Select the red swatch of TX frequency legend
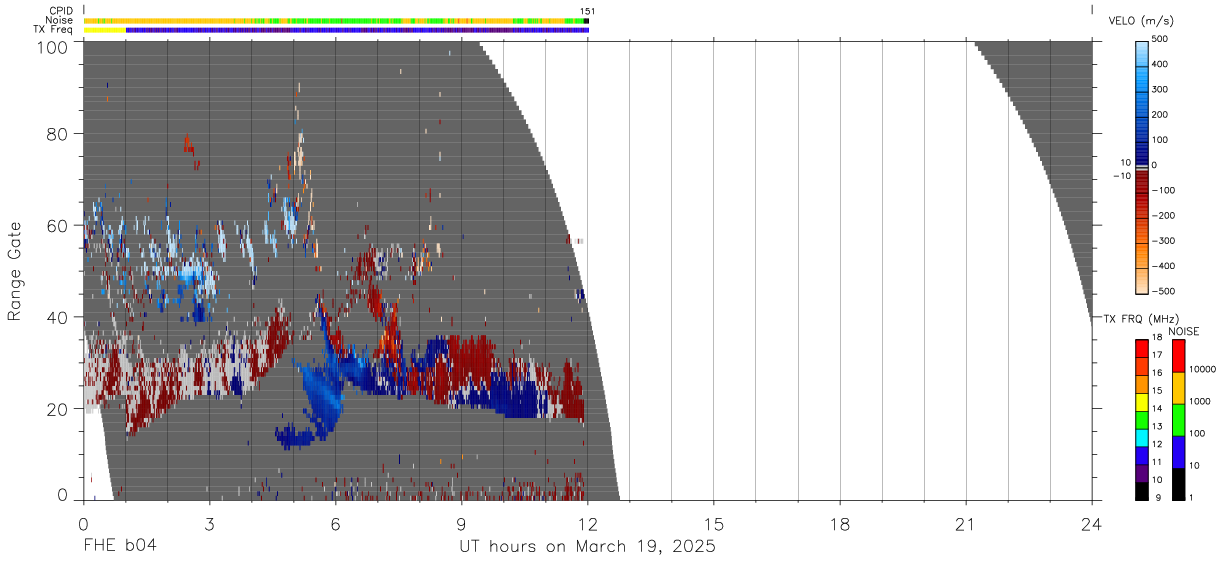The height and width of the screenshot is (567, 1228). pyautogui.click(x=1142, y=348)
